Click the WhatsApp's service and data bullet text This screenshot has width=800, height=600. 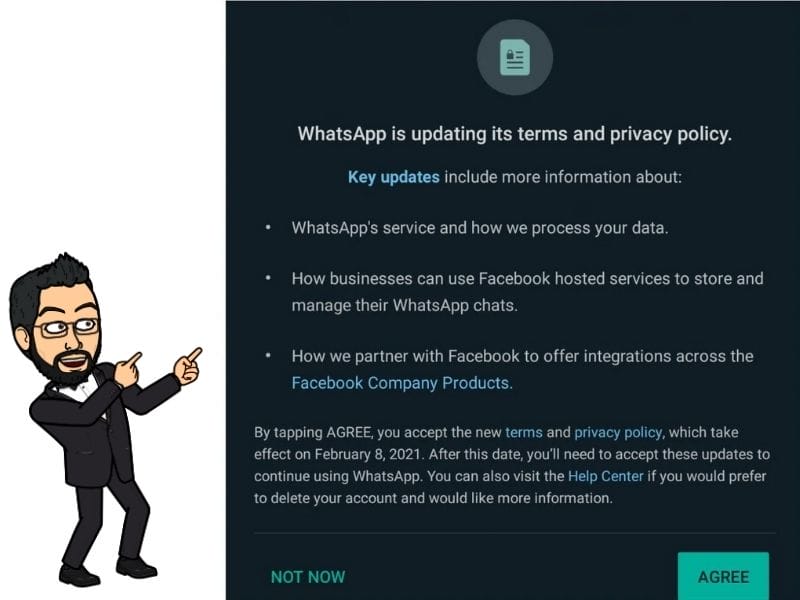pyautogui.click(x=480, y=227)
